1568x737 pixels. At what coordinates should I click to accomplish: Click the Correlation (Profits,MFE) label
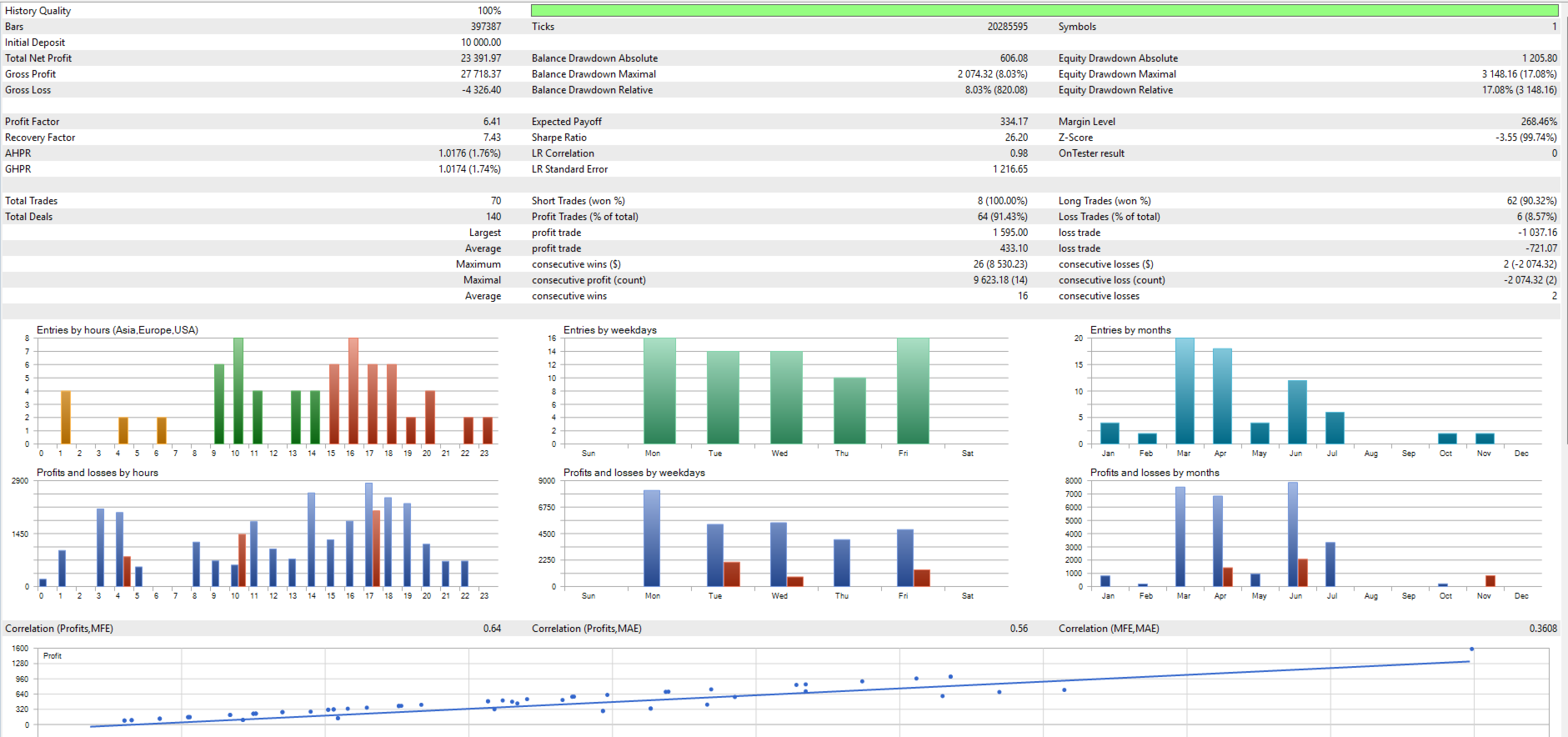pos(59,629)
